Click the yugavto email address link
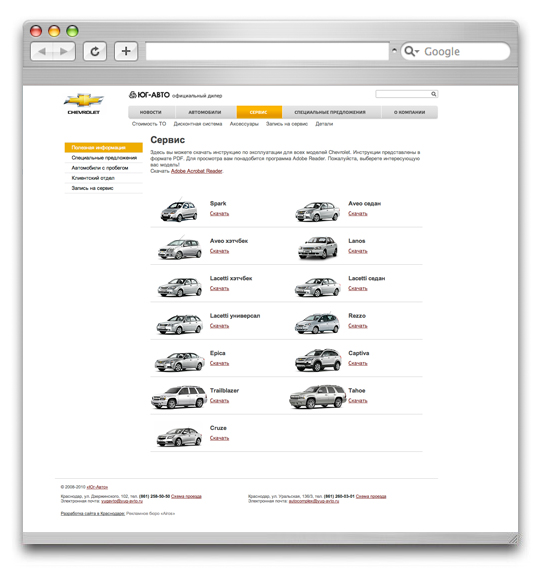The image size is (544, 587). [x=122, y=501]
